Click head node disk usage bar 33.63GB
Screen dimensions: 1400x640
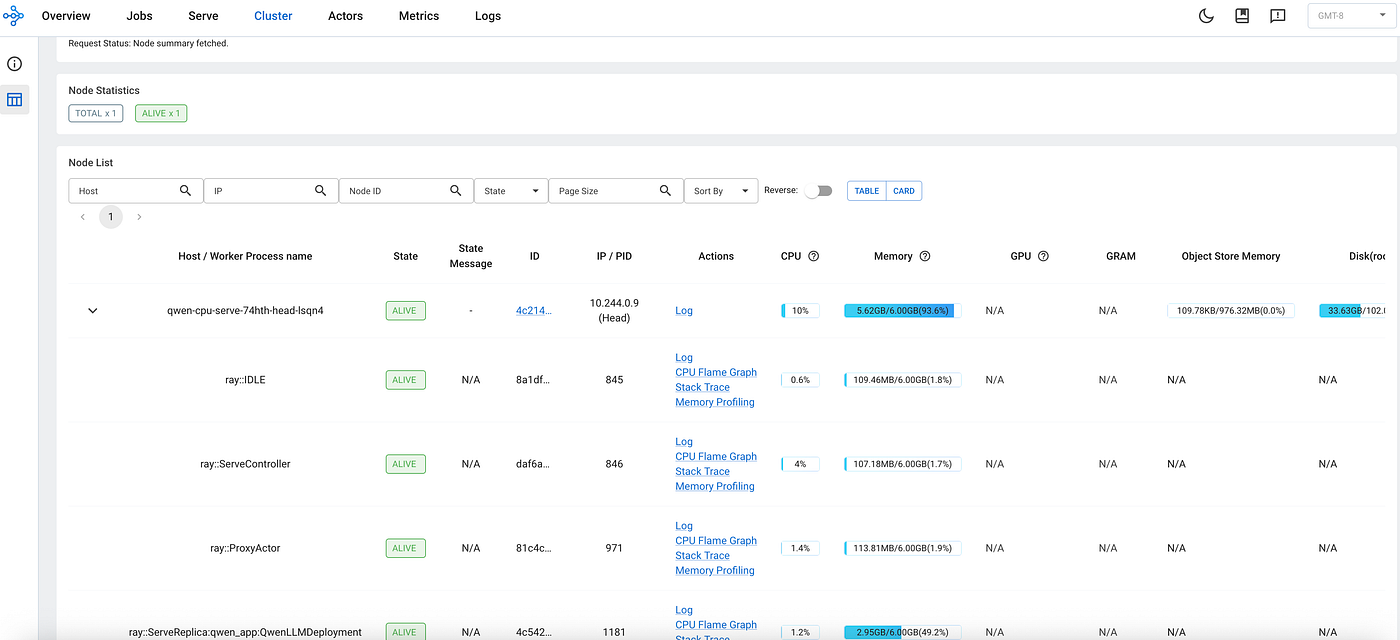coord(1352,311)
